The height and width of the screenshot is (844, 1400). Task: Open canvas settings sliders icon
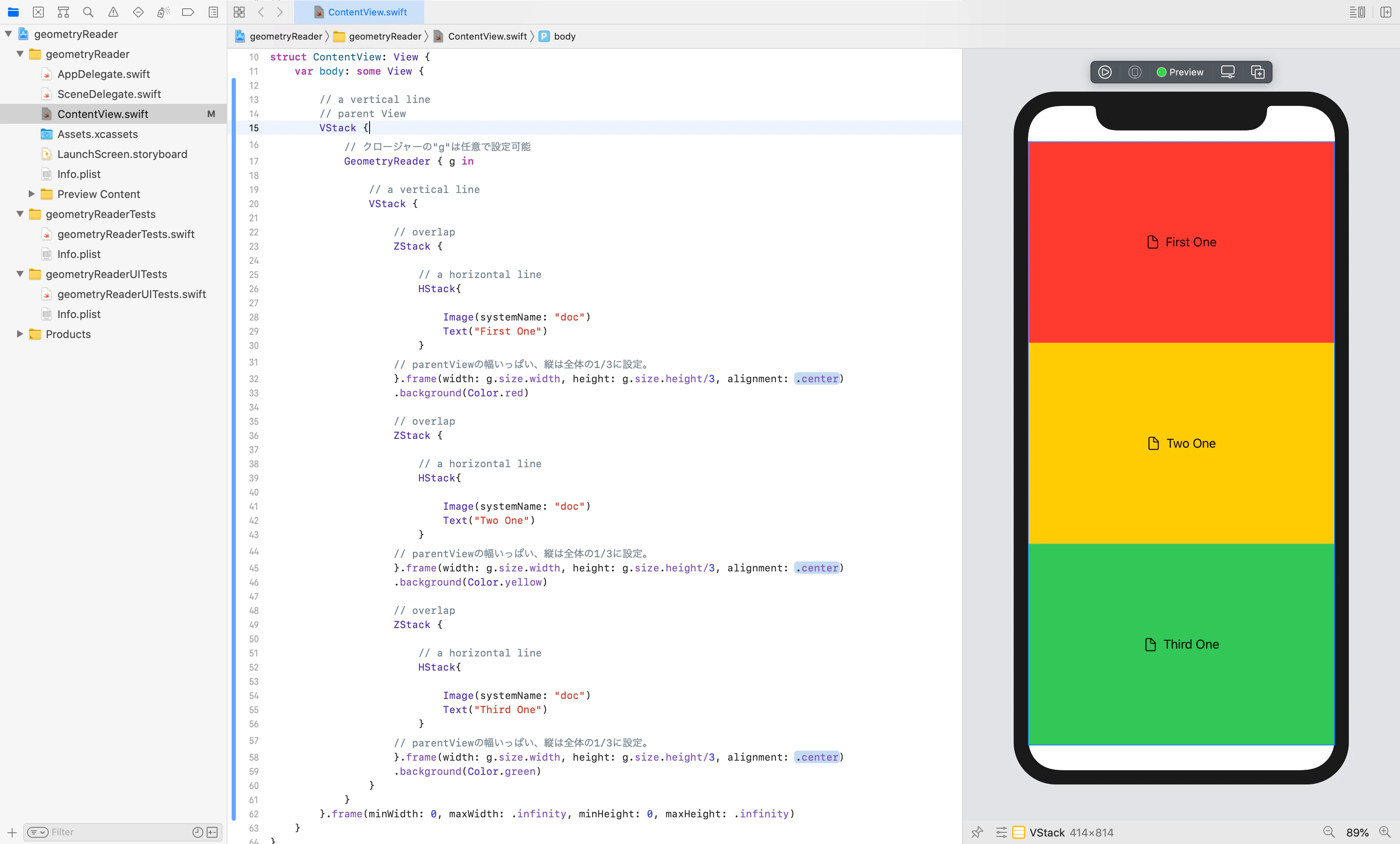tap(1001, 832)
